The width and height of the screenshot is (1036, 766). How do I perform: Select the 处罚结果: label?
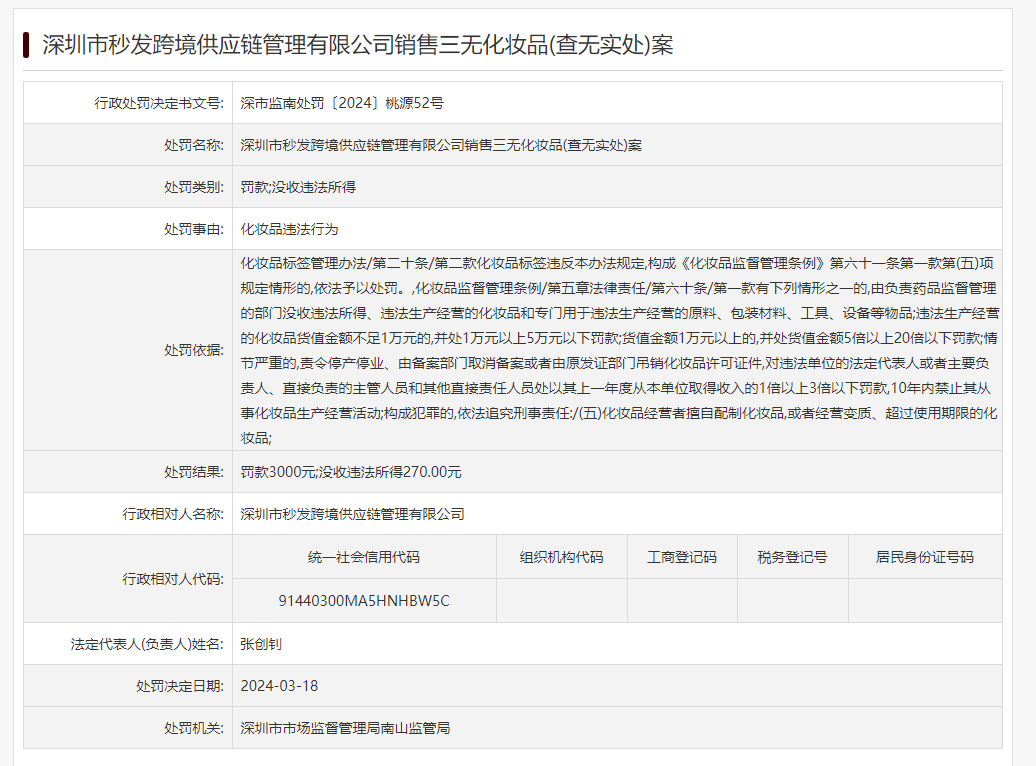(x=194, y=472)
